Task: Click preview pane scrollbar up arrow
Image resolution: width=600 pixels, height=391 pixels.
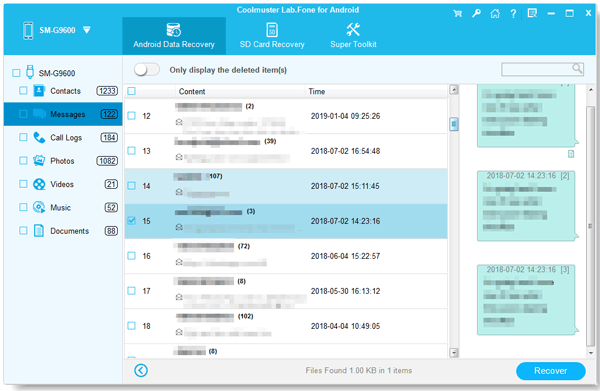Action: pyautogui.click(x=591, y=90)
